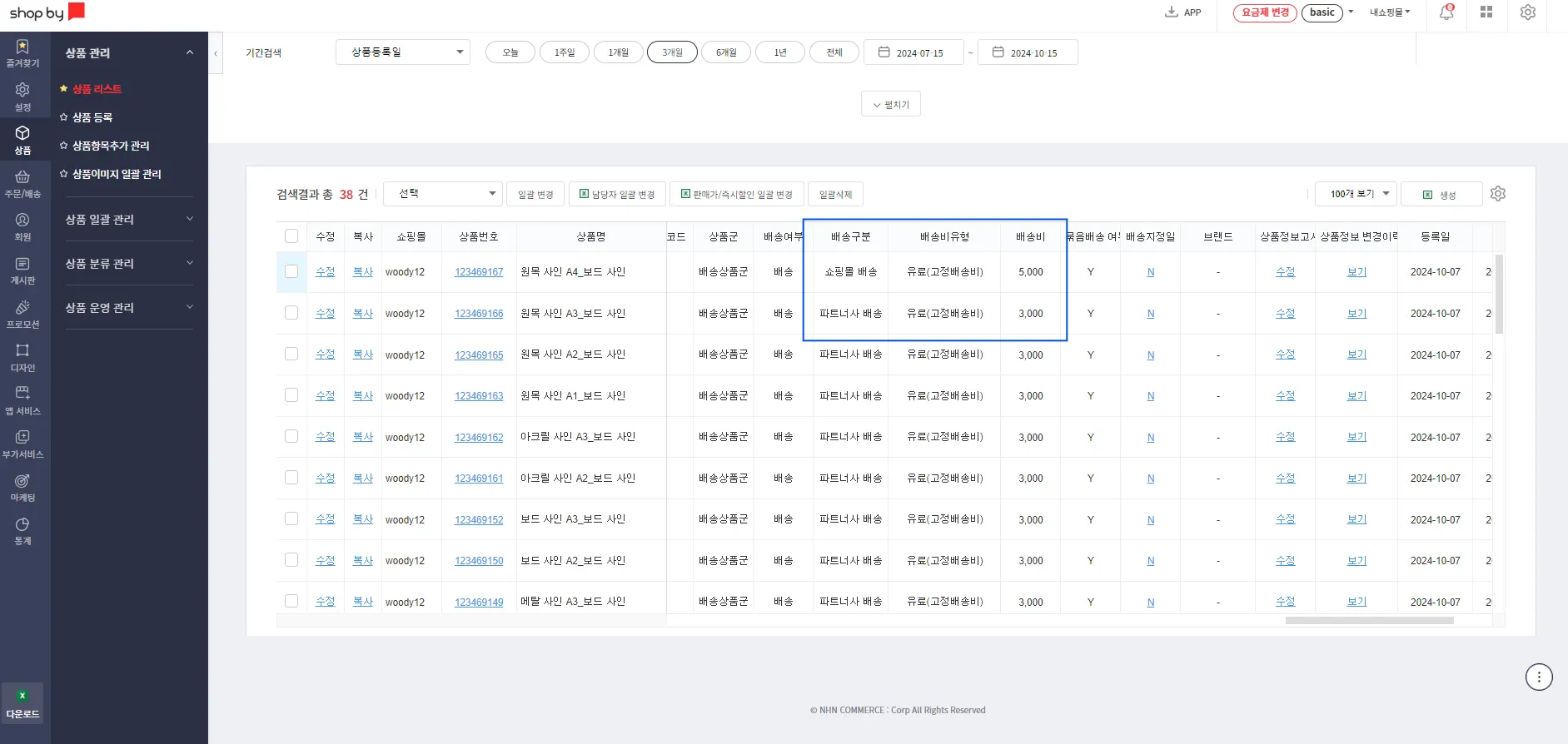Click the 통계 statistics chart icon
The width and height of the screenshot is (1568, 744).
[22, 525]
